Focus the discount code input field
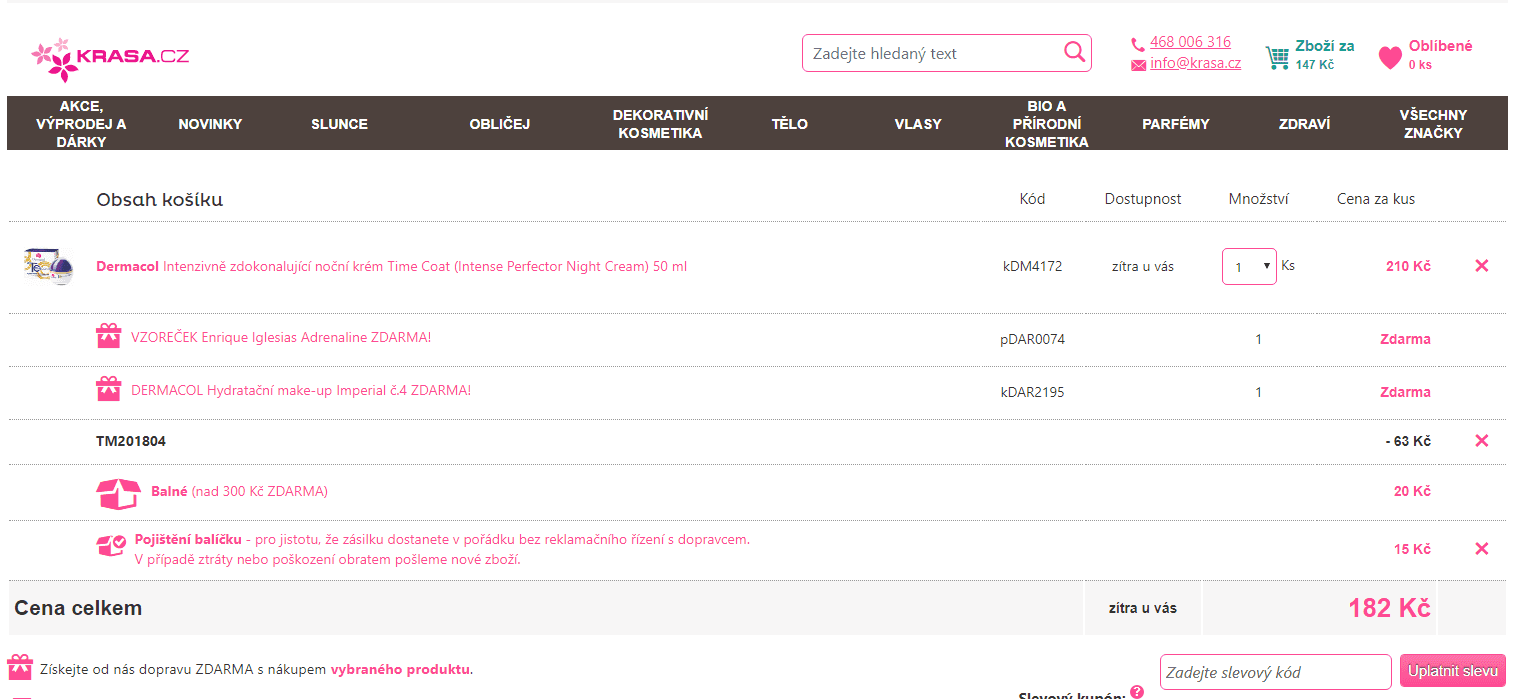Viewport: 1518px width, 699px height. (x=1275, y=672)
